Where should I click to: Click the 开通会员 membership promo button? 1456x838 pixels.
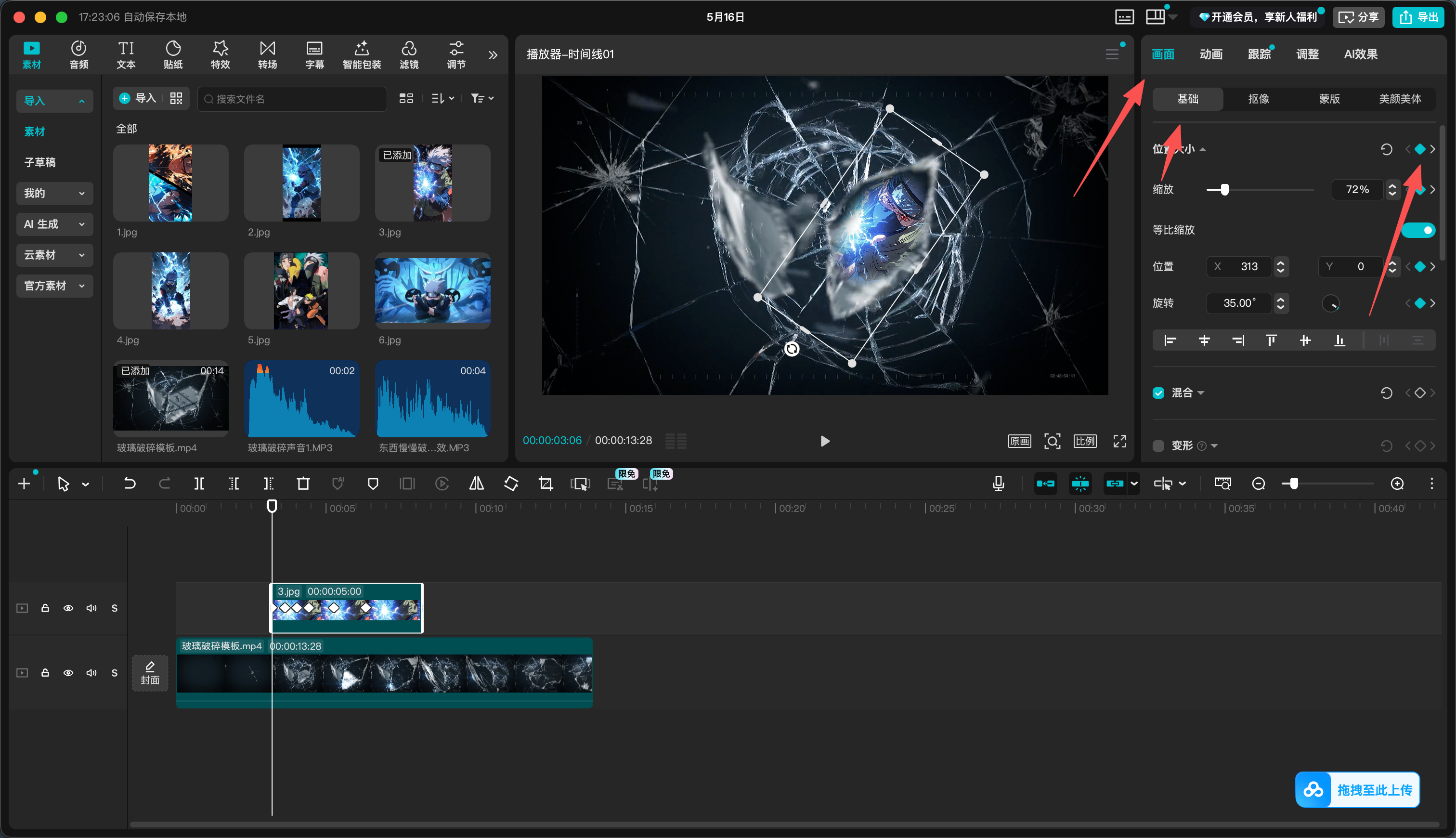1258,17
